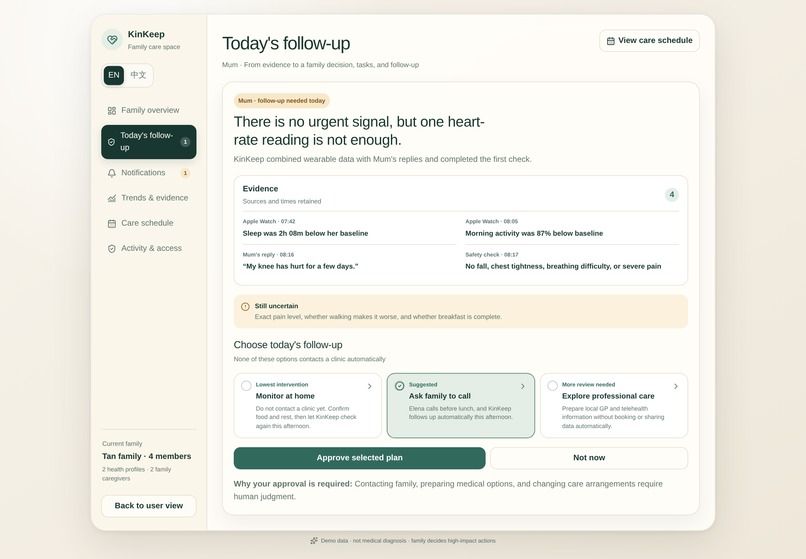Click the Care schedule calendar icon in sidebar

point(112,223)
